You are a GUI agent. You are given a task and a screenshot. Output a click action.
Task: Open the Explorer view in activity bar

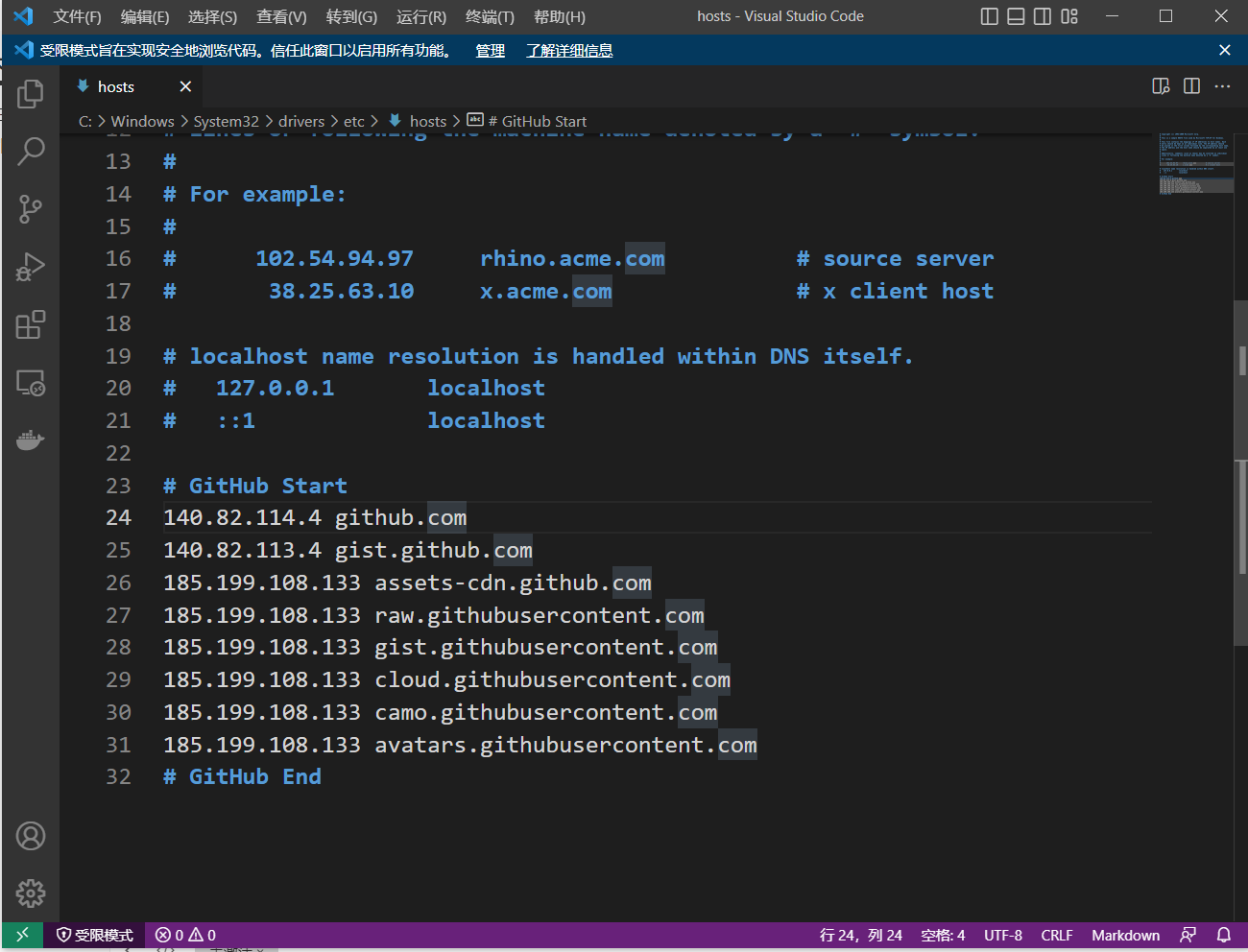pyautogui.click(x=31, y=94)
